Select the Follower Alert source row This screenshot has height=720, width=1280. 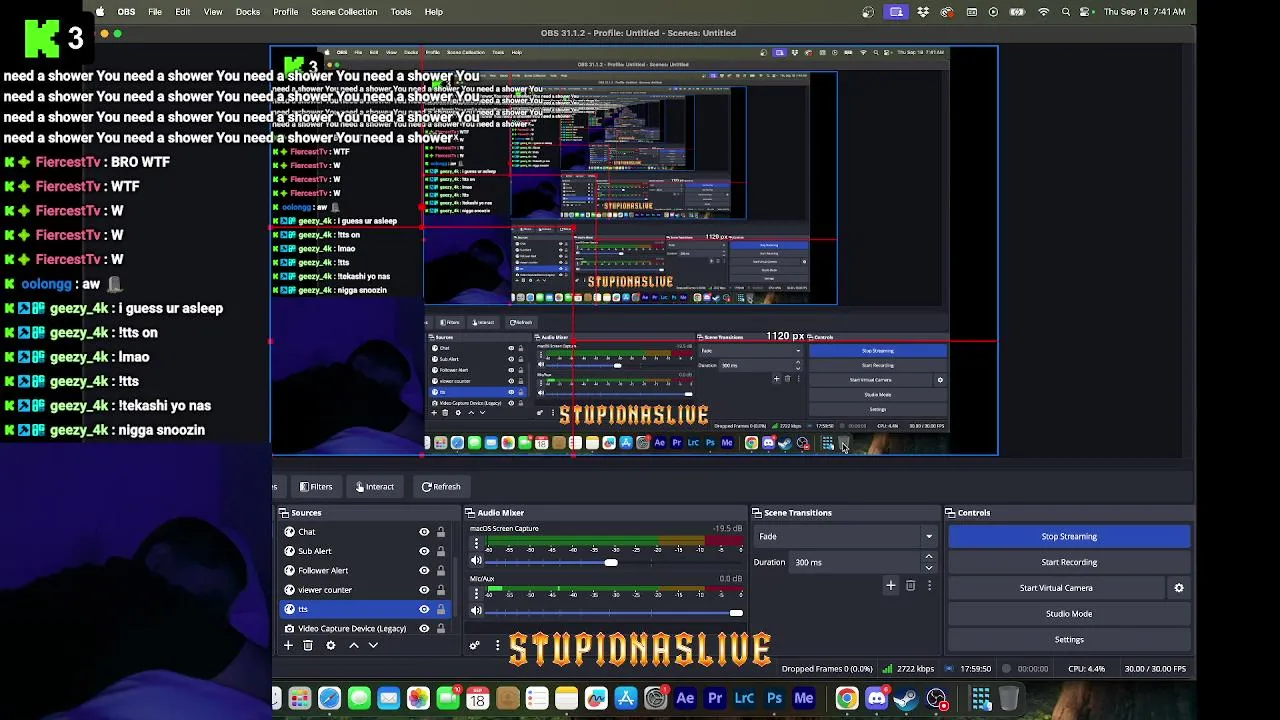coord(365,571)
